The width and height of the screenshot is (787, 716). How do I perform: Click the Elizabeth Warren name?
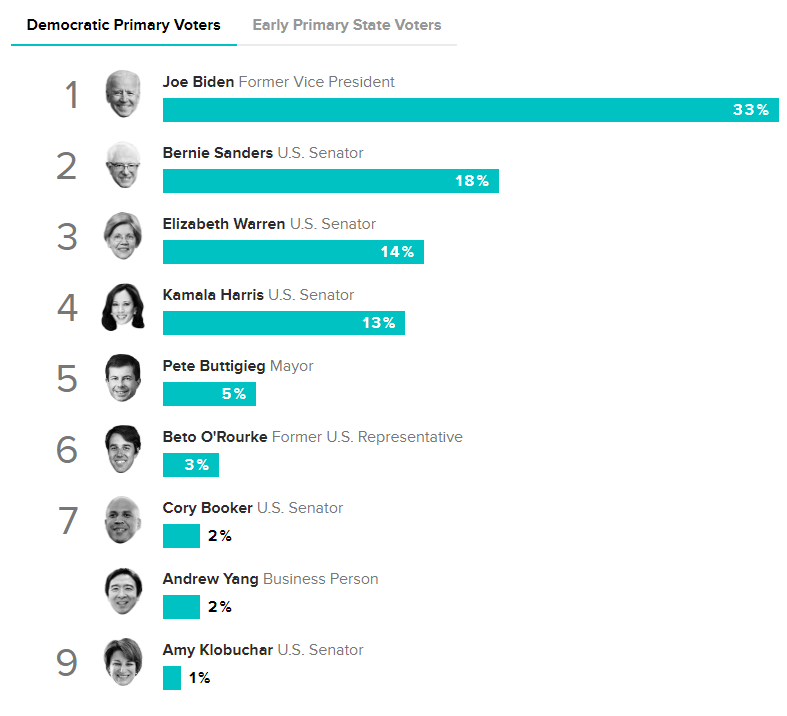click(224, 224)
